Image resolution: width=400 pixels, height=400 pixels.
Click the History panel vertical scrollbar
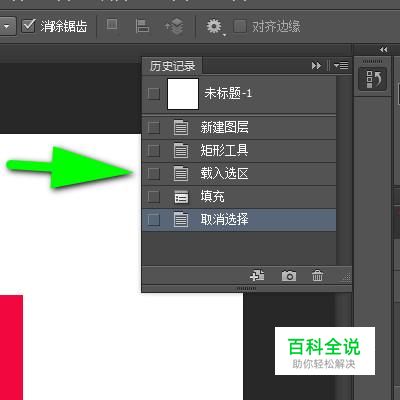[x=344, y=170]
